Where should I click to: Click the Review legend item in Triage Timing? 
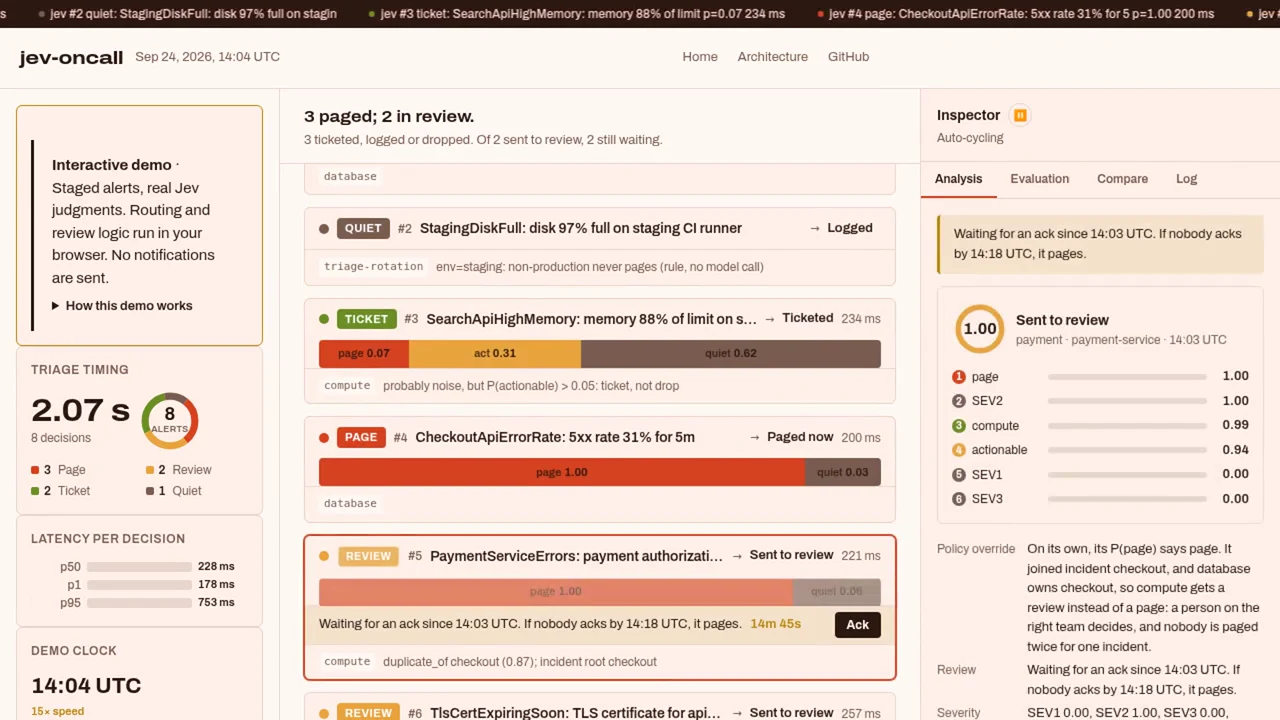pos(178,470)
